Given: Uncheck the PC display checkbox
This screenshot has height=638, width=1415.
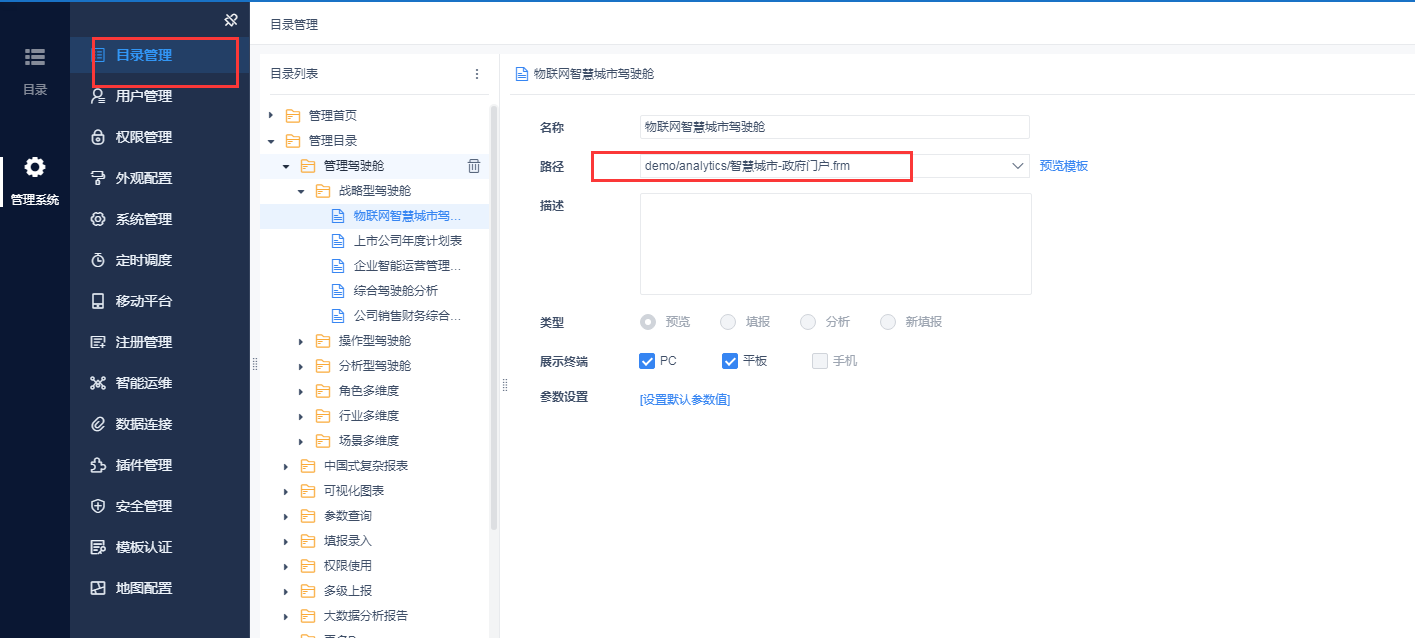Looking at the screenshot, I should 647,361.
